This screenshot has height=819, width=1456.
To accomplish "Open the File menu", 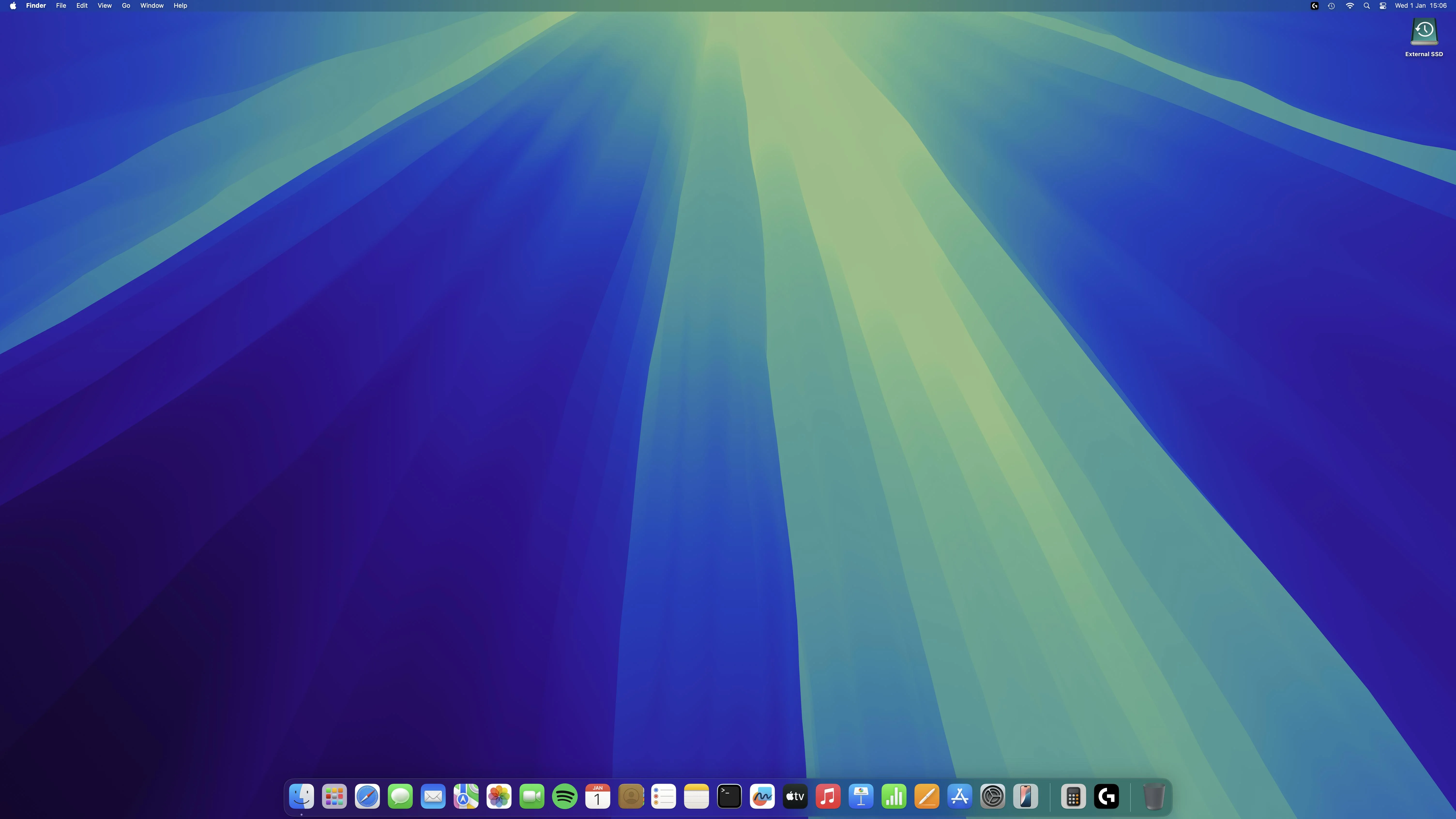I will [61, 6].
